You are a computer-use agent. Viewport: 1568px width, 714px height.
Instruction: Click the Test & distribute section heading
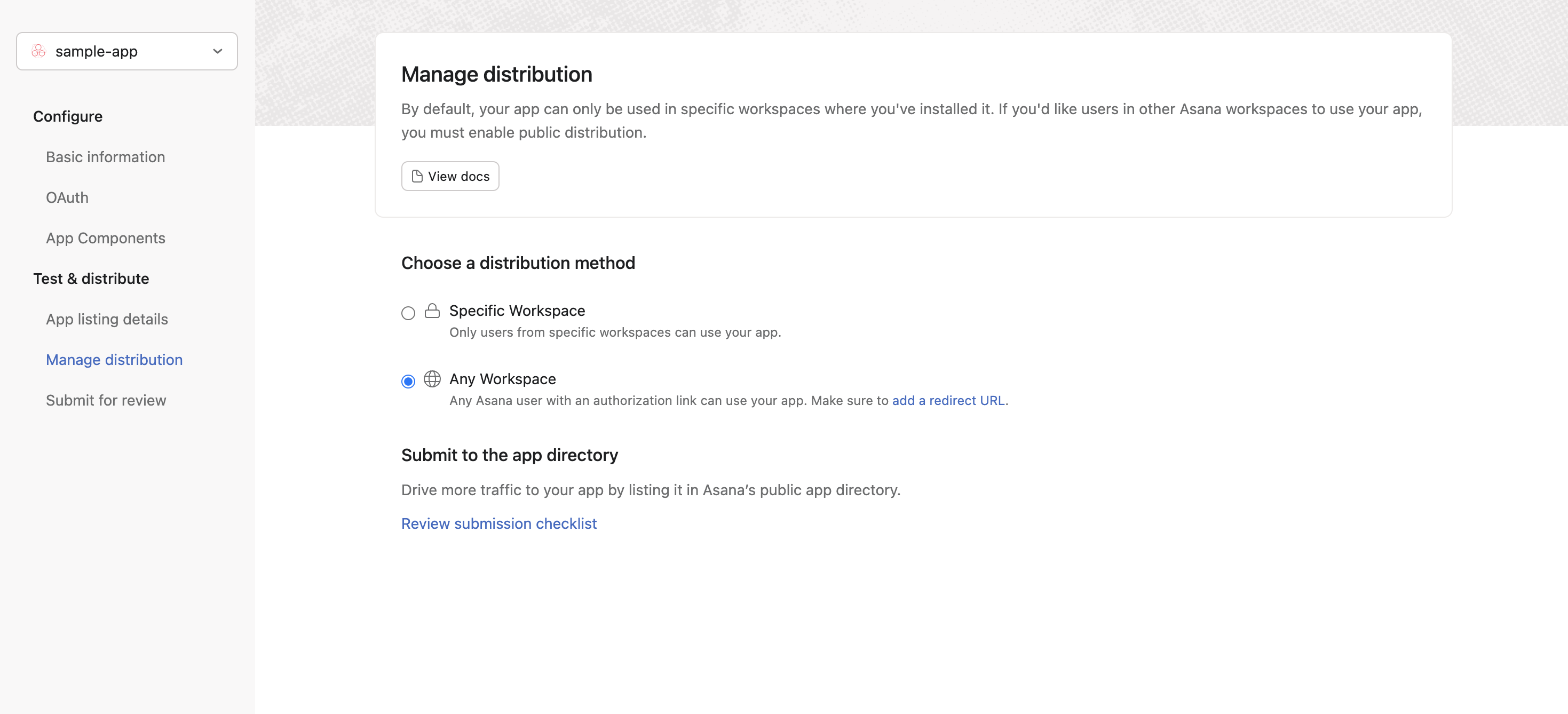(91, 279)
